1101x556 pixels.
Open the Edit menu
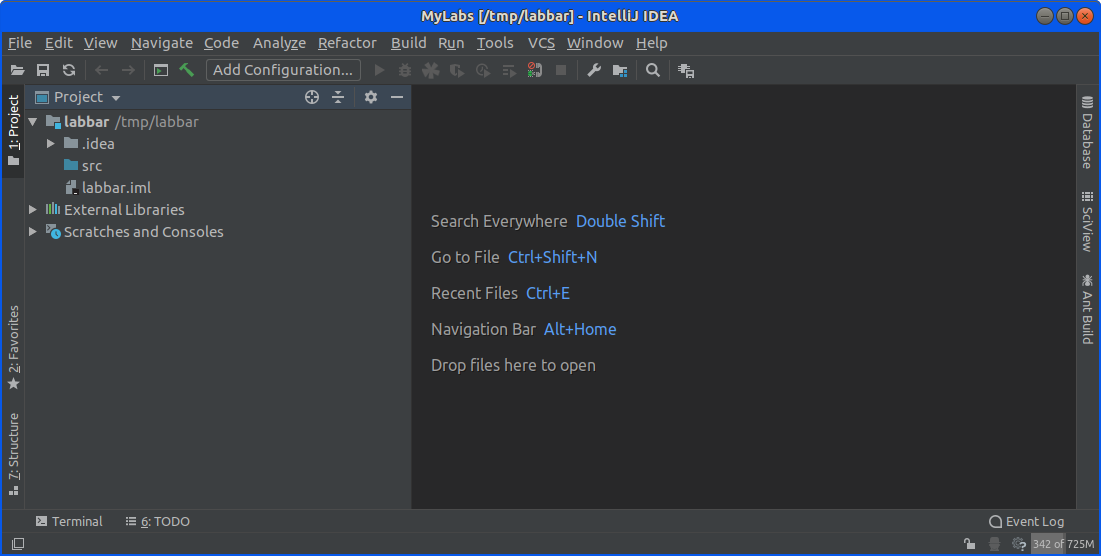coord(58,43)
